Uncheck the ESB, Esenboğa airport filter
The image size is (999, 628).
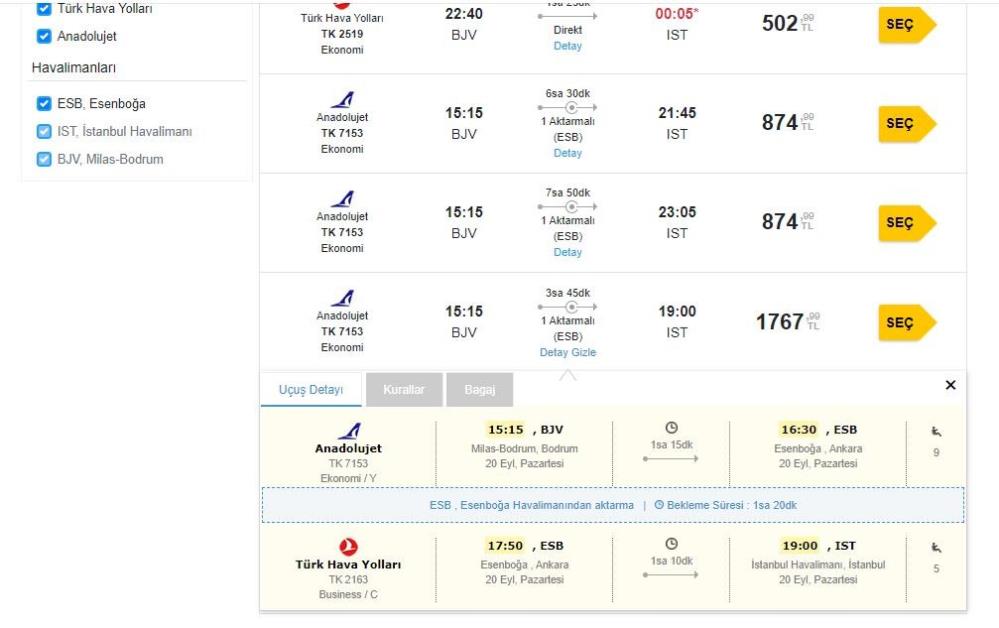(x=44, y=103)
